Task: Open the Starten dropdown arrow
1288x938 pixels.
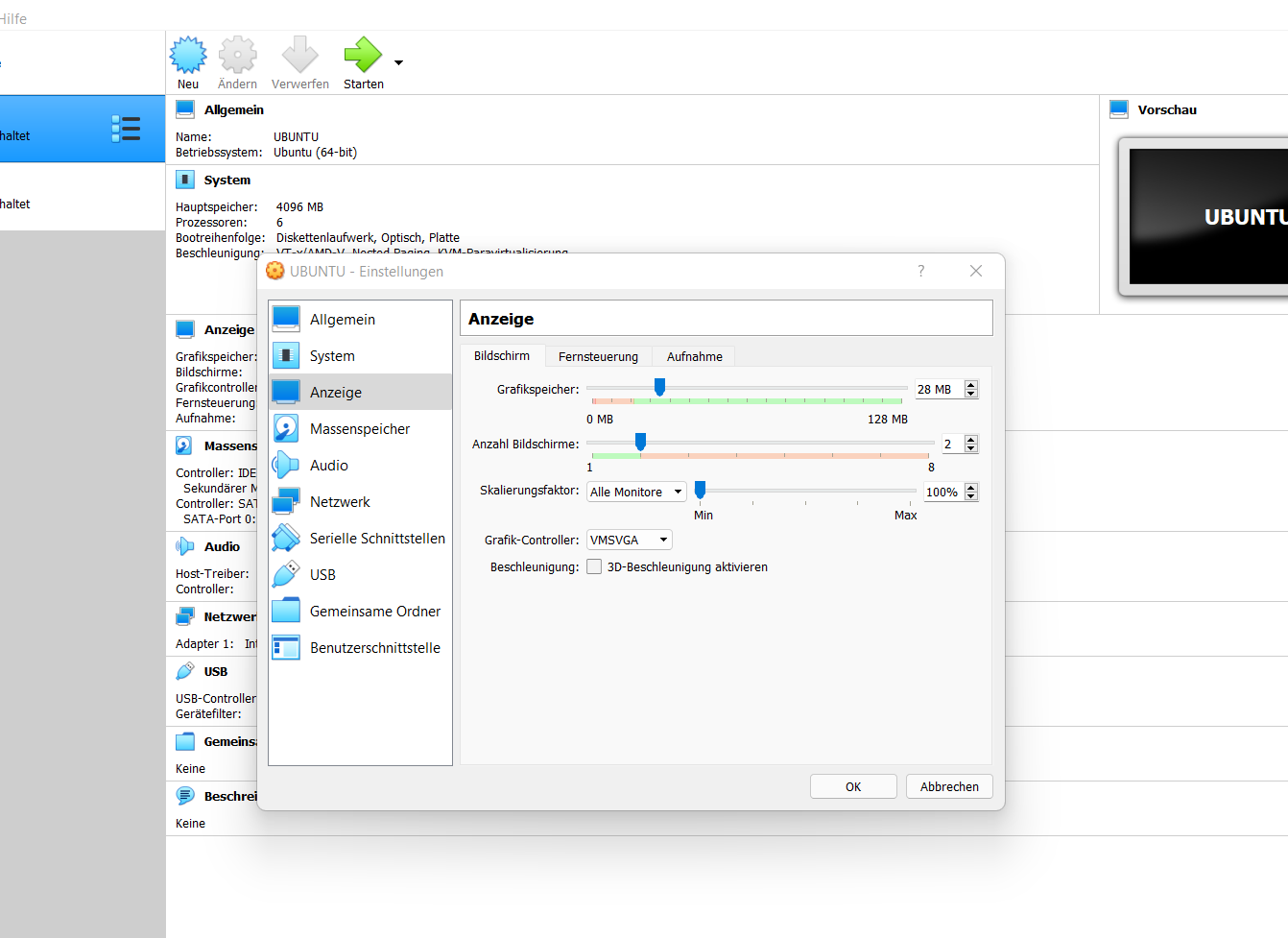Action: tap(399, 62)
